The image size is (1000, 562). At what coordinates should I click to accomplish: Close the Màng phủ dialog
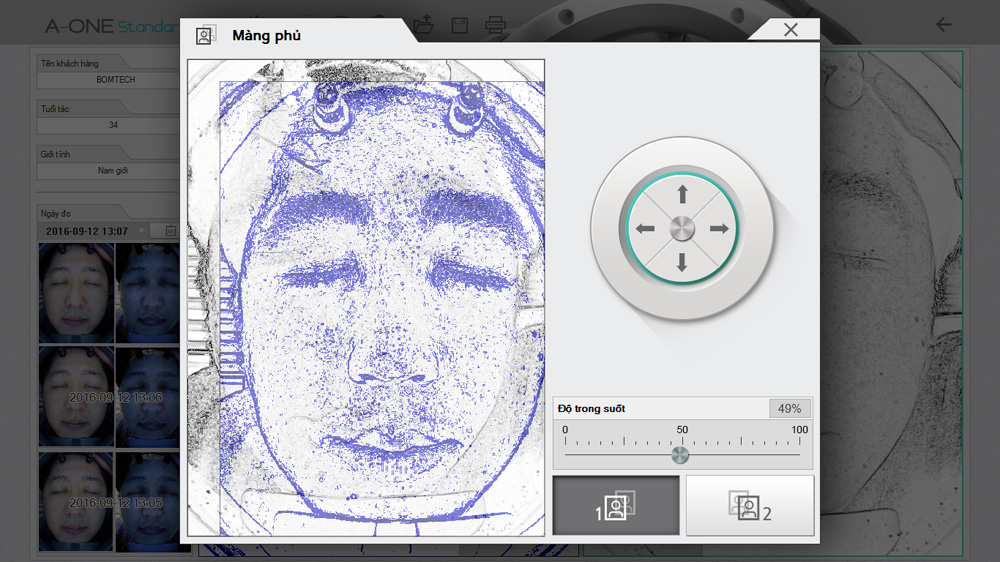click(x=790, y=30)
